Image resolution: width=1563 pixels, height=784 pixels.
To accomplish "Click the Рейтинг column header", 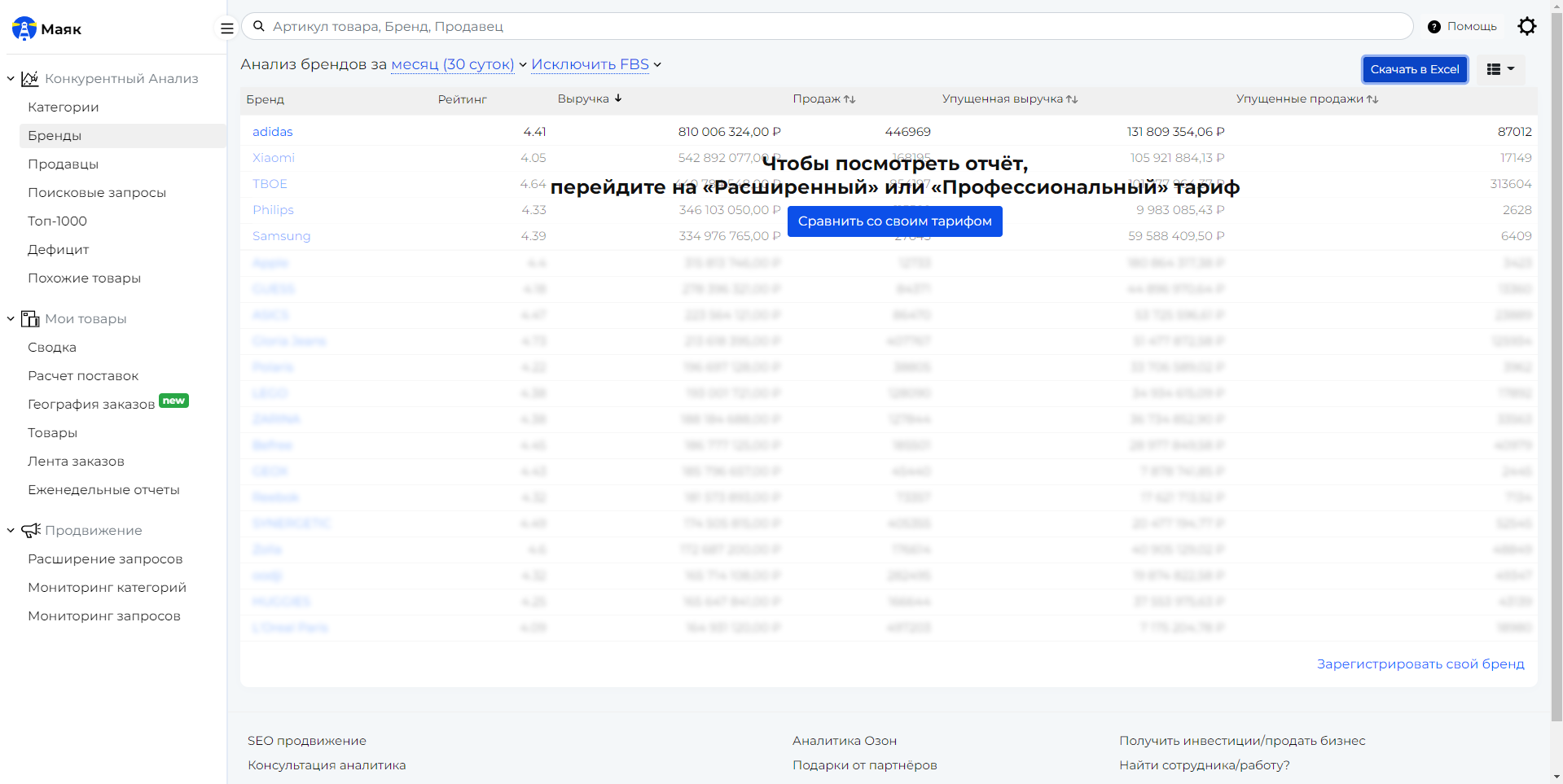I will (462, 99).
